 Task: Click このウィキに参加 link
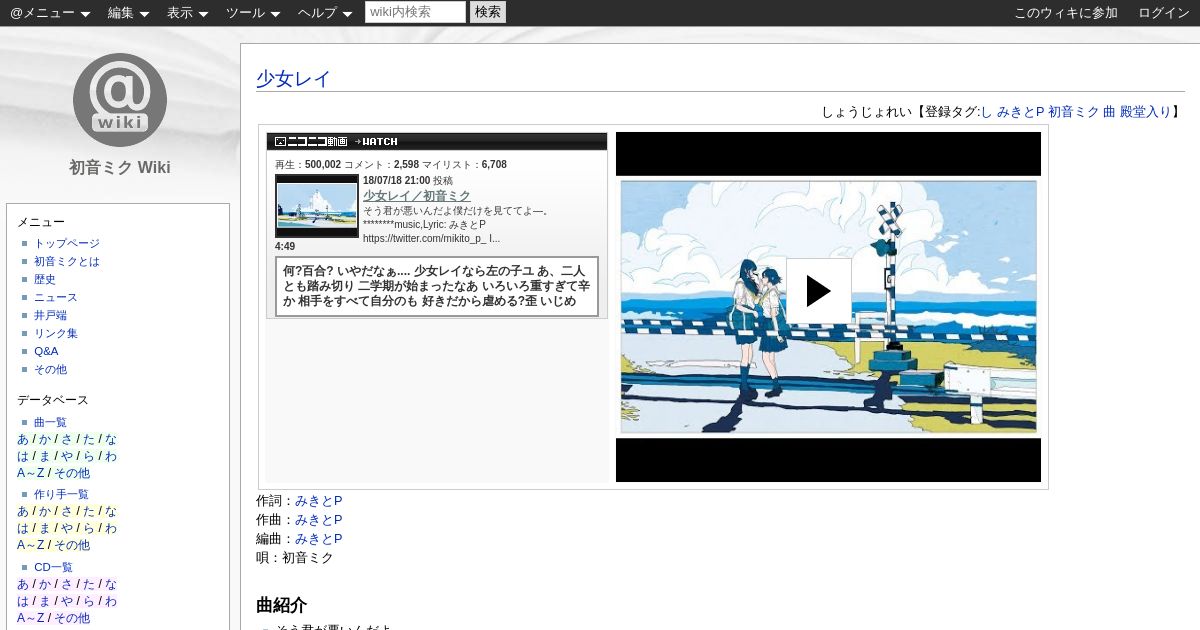1066,13
